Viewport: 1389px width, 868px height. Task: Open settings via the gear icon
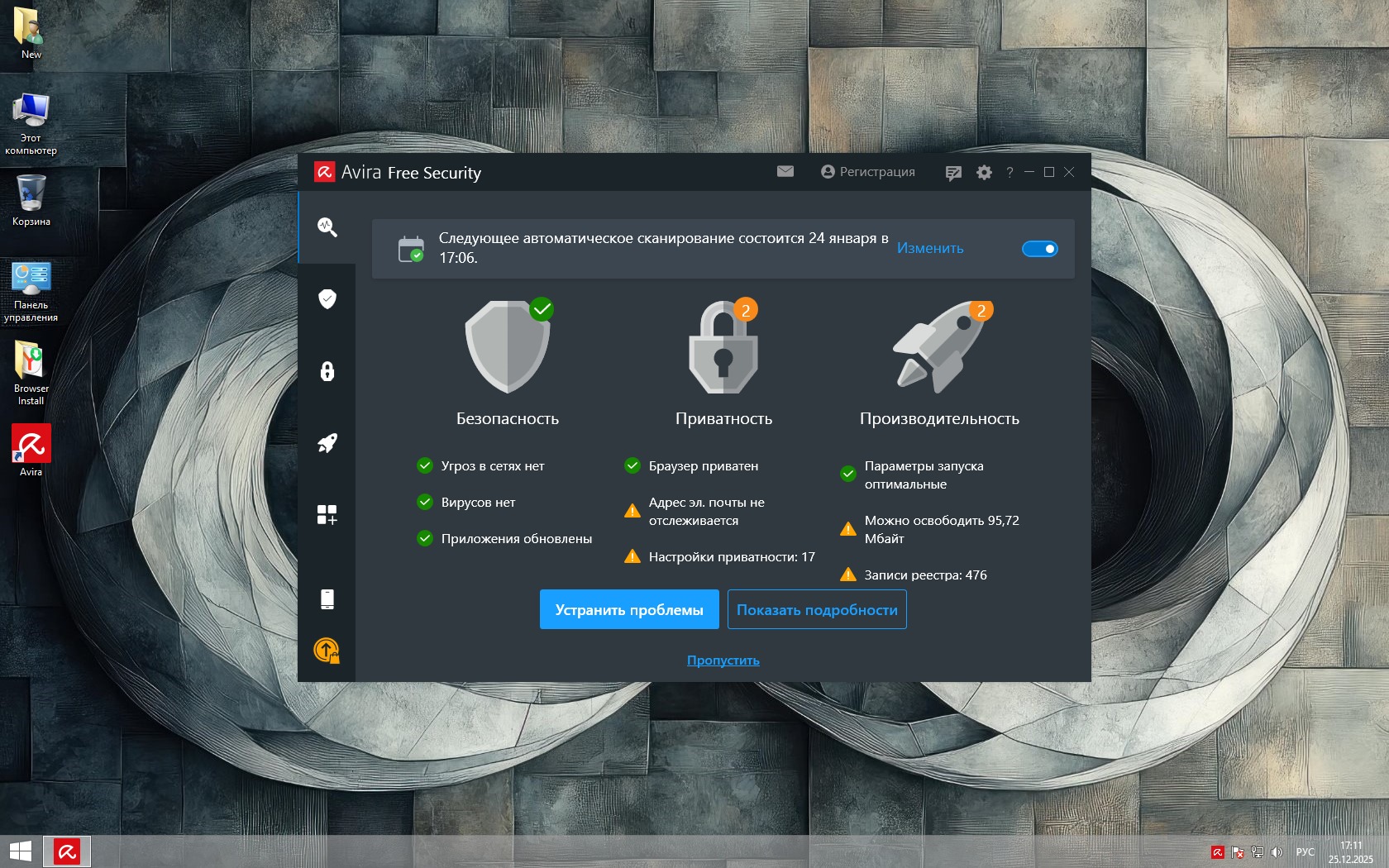click(x=984, y=173)
